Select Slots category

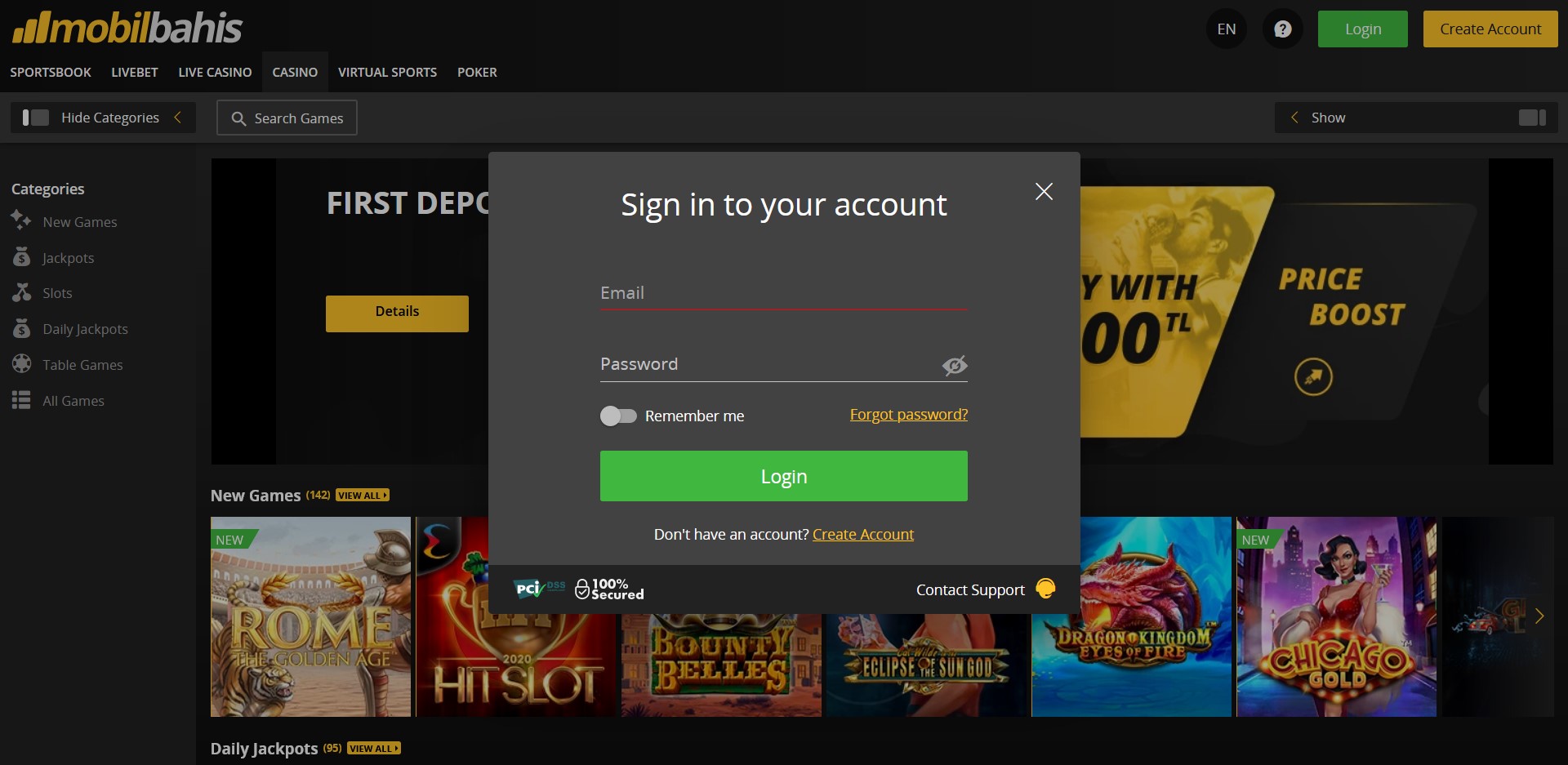click(57, 293)
